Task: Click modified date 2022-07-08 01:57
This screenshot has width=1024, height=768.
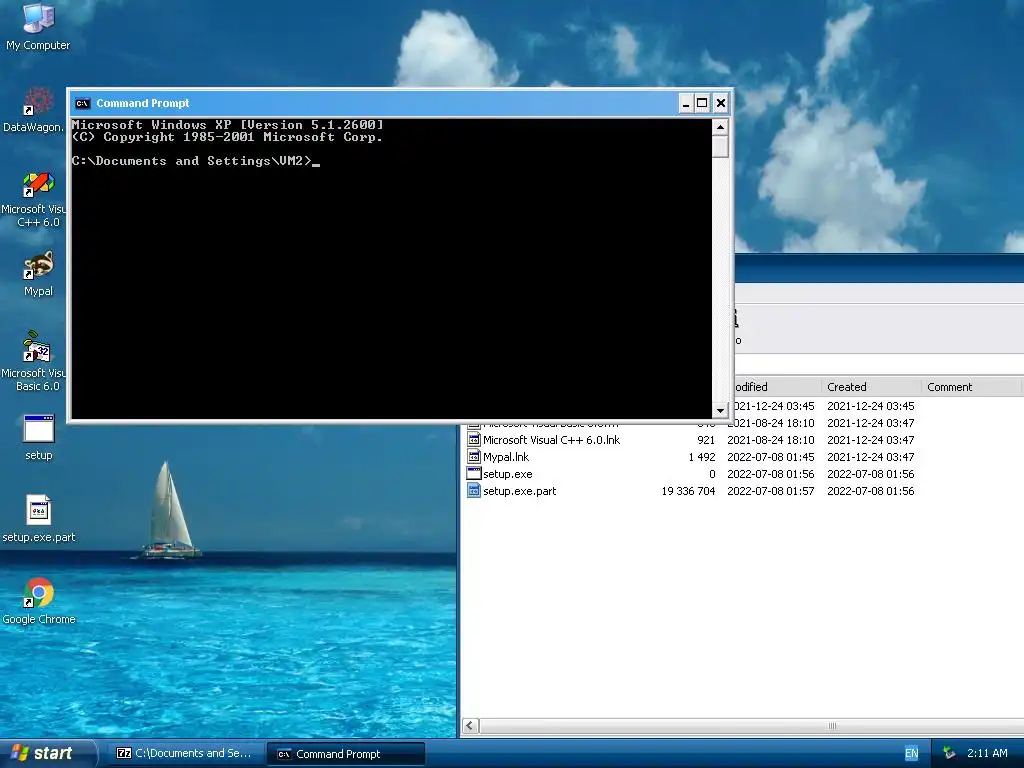Action: 771,491
